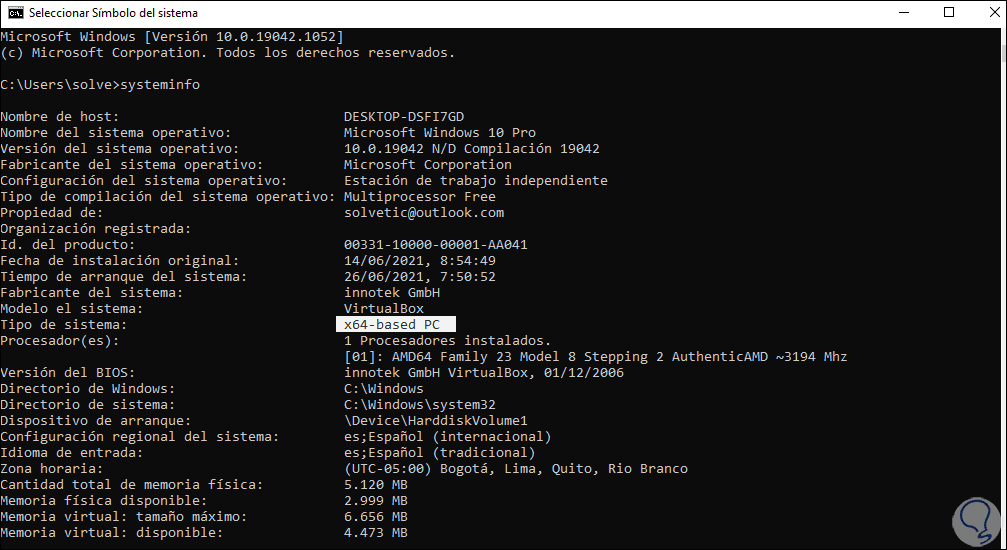This screenshot has width=1007, height=550.
Task: Click virtual memory maximum '6.656 MB'
Action: (x=376, y=517)
